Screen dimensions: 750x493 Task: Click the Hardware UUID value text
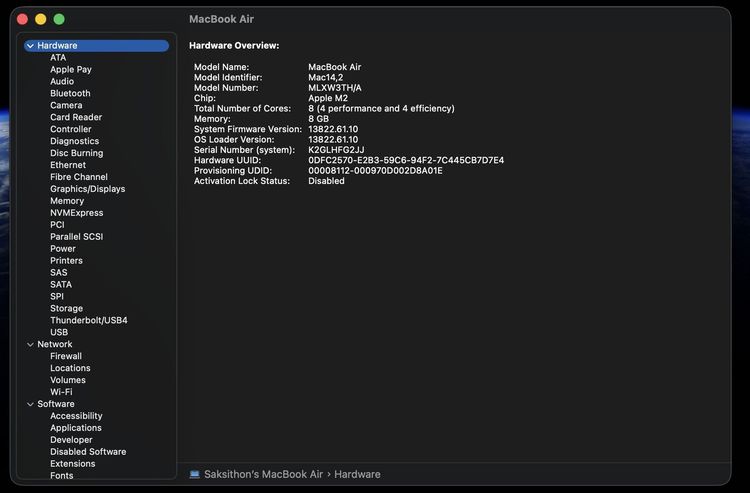(x=405, y=160)
